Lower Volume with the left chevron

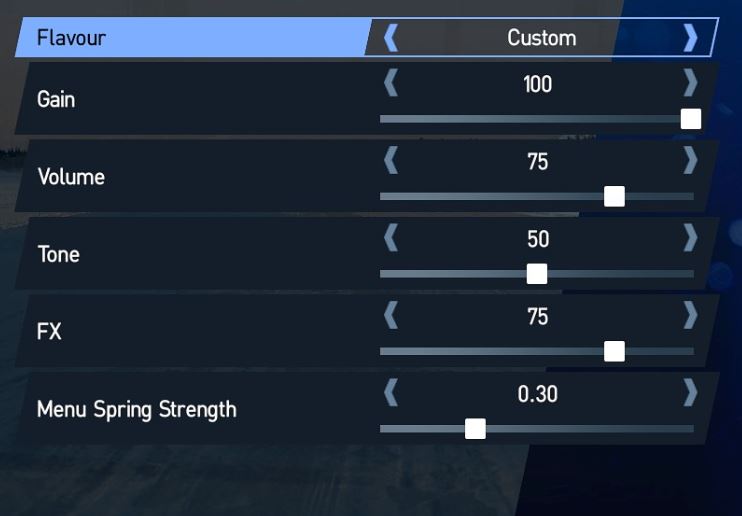[391, 160]
